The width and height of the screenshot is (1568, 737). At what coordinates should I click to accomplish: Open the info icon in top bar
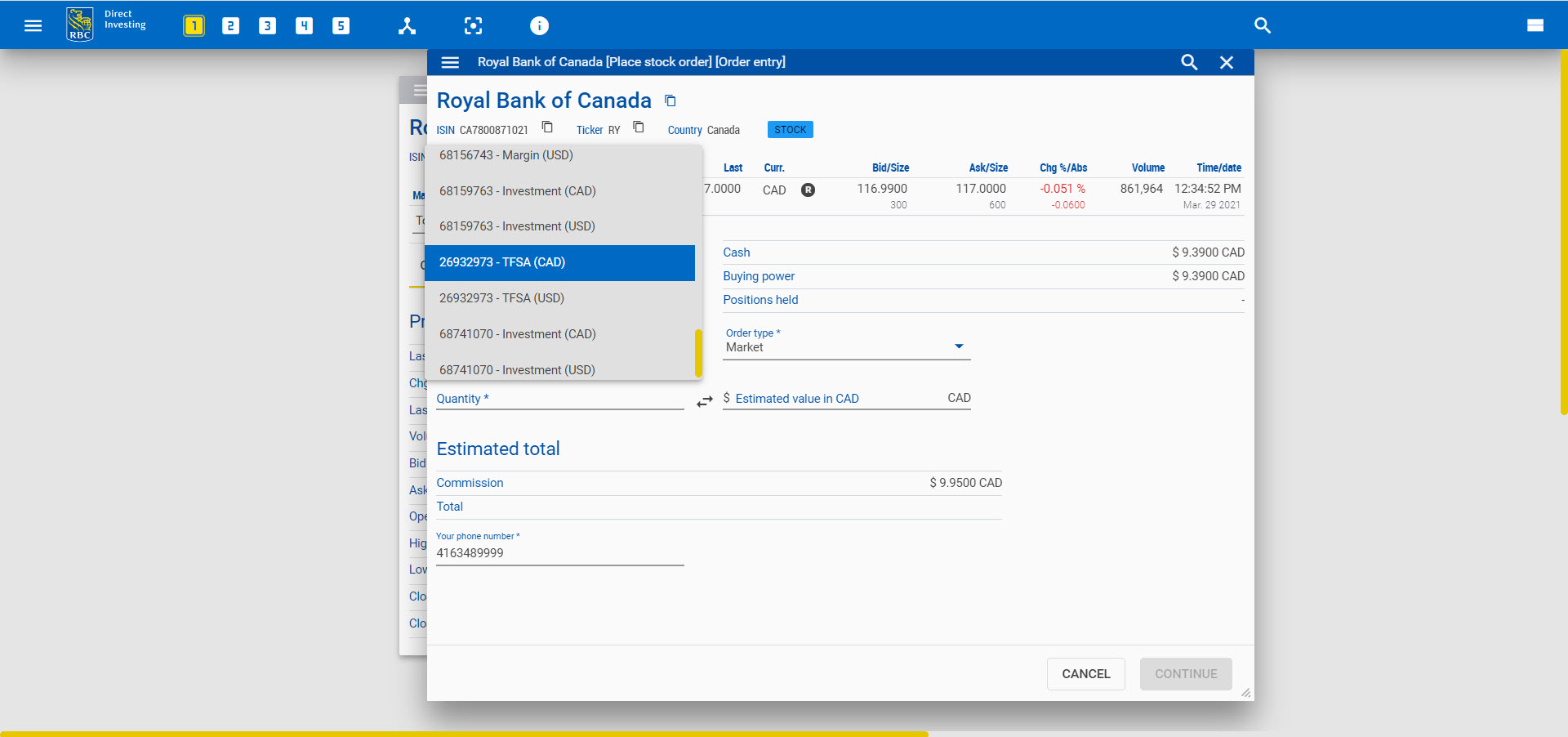tap(539, 25)
